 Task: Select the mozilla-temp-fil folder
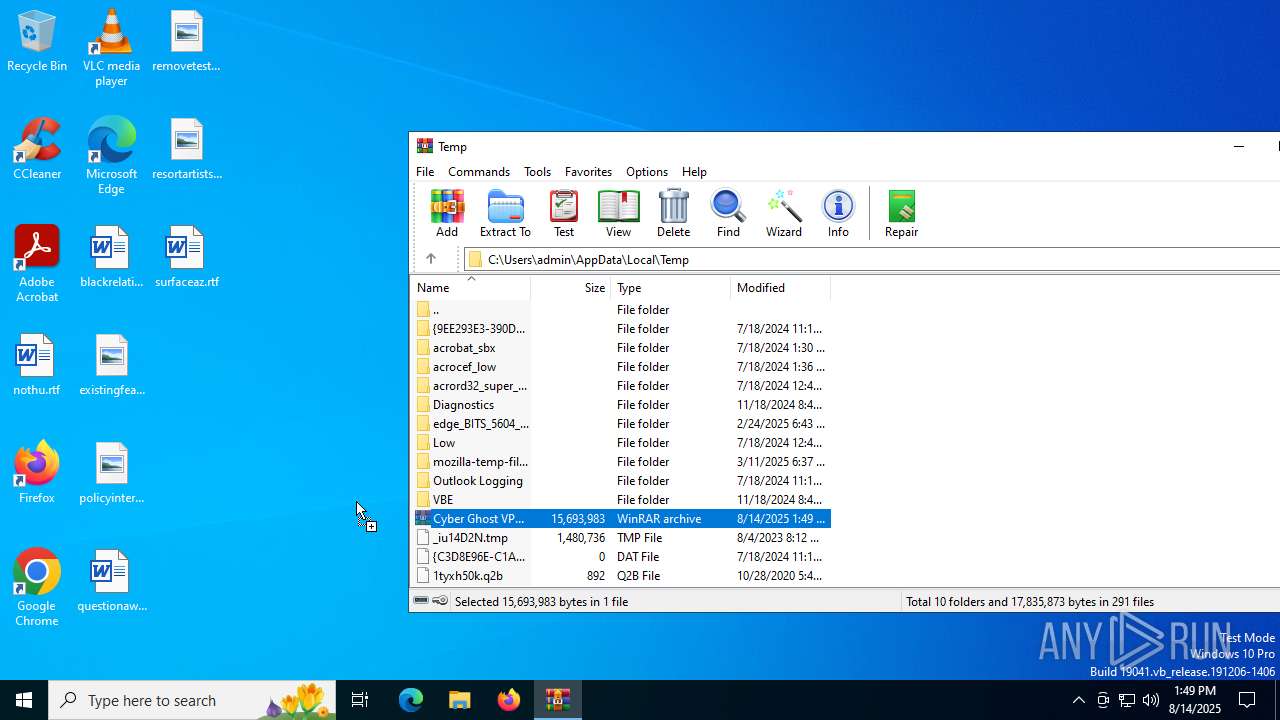tap(622, 462)
